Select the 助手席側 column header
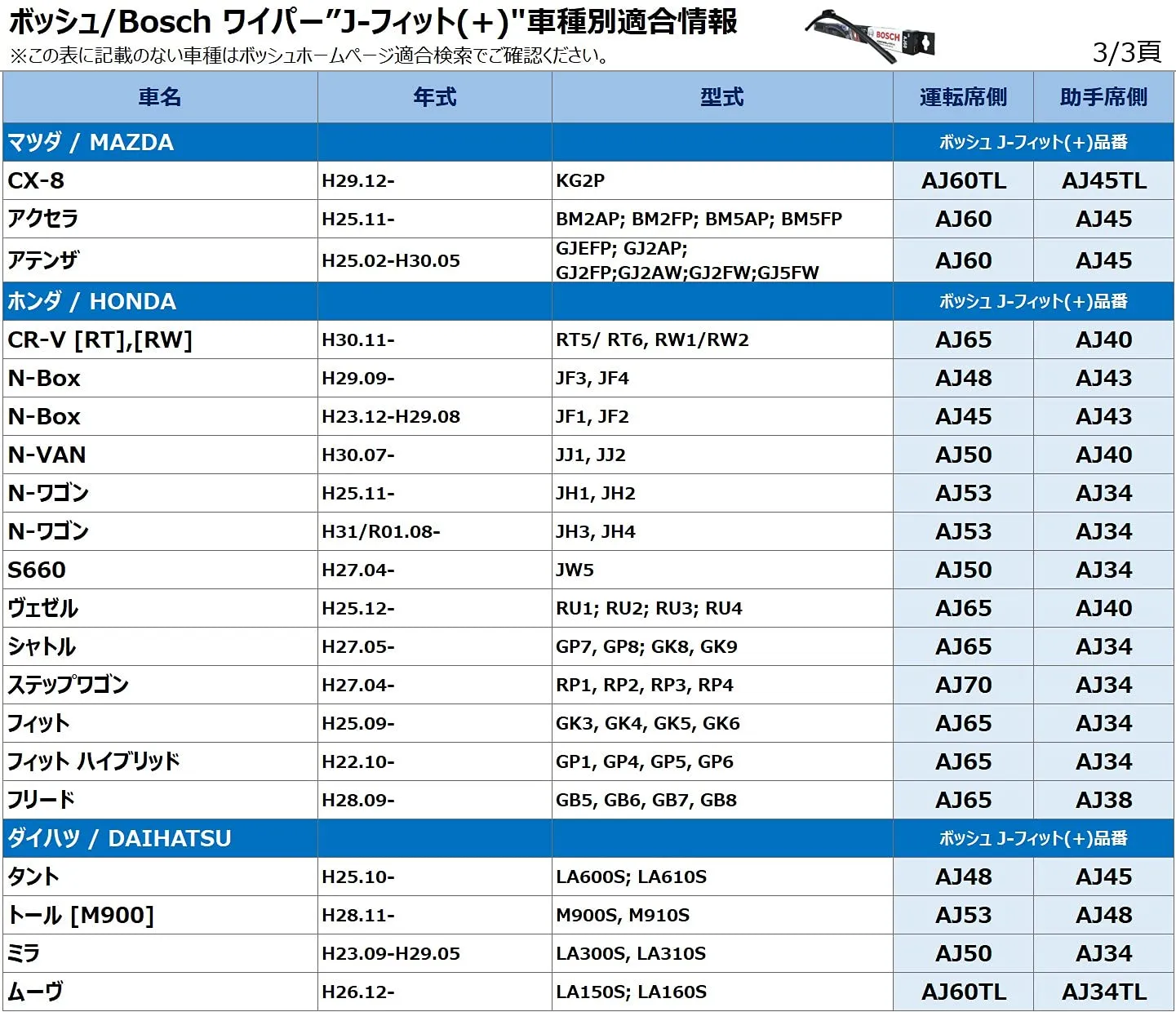 coord(1103,97)
